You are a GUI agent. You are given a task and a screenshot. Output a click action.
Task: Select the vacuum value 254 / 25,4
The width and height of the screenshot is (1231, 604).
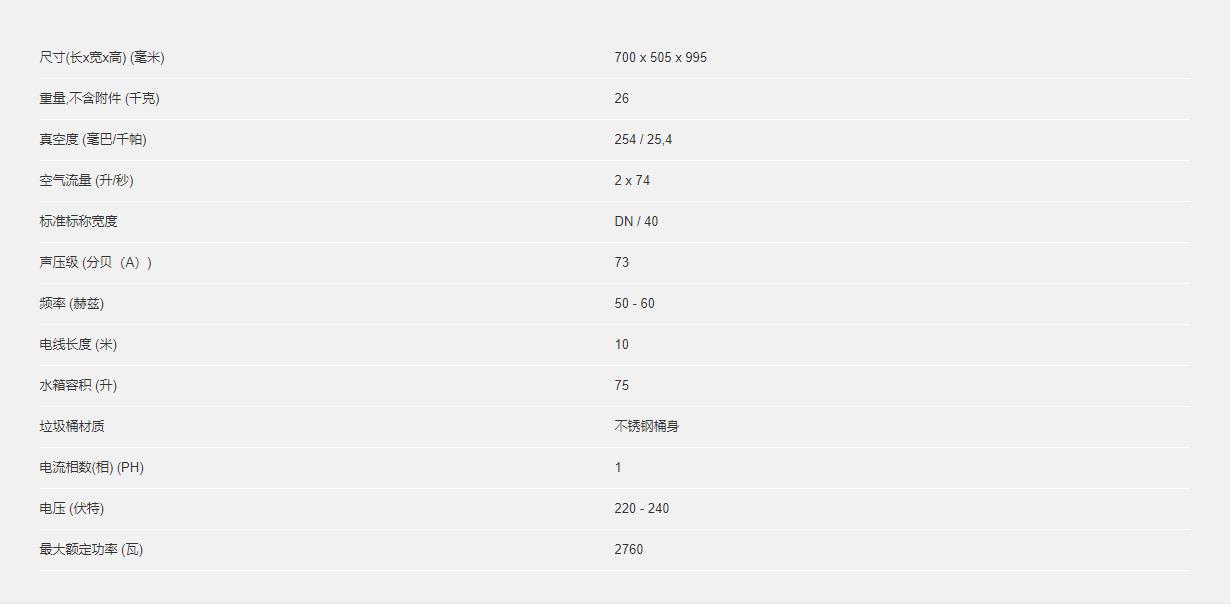pyautogui.click(x=643, y=139)
